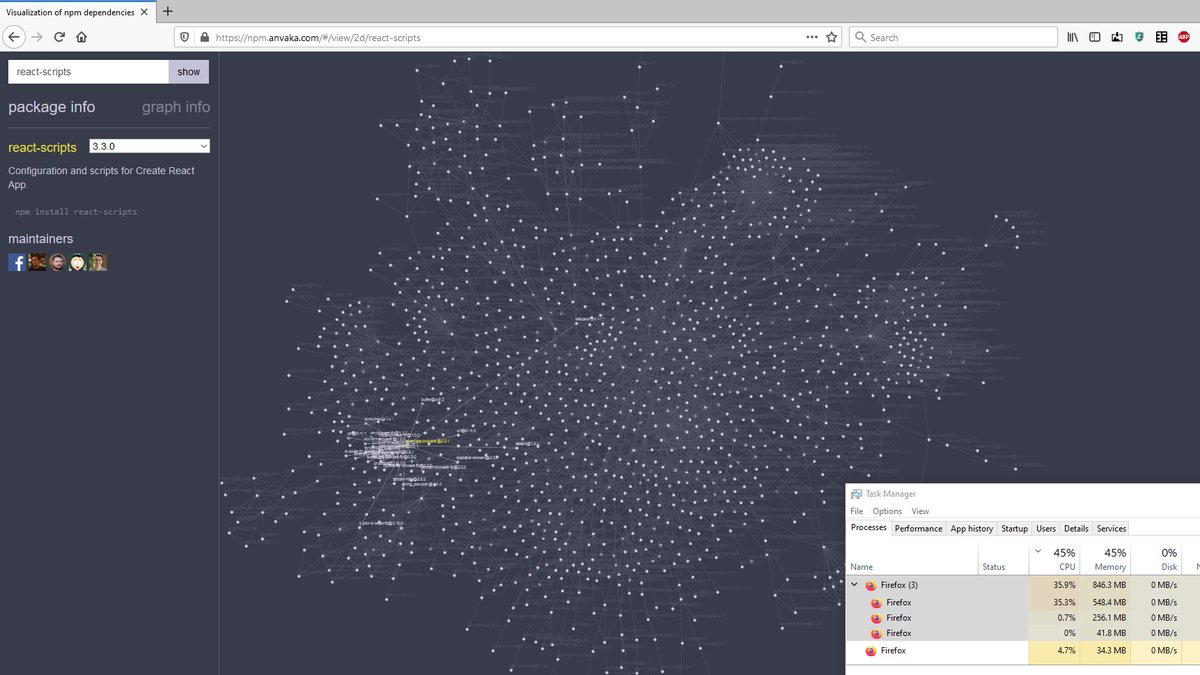Image resolution: width=1200 pixels, height=675 pixels.
Task: Switch to Users tab in Task Manager
Action: [1046, 528]
